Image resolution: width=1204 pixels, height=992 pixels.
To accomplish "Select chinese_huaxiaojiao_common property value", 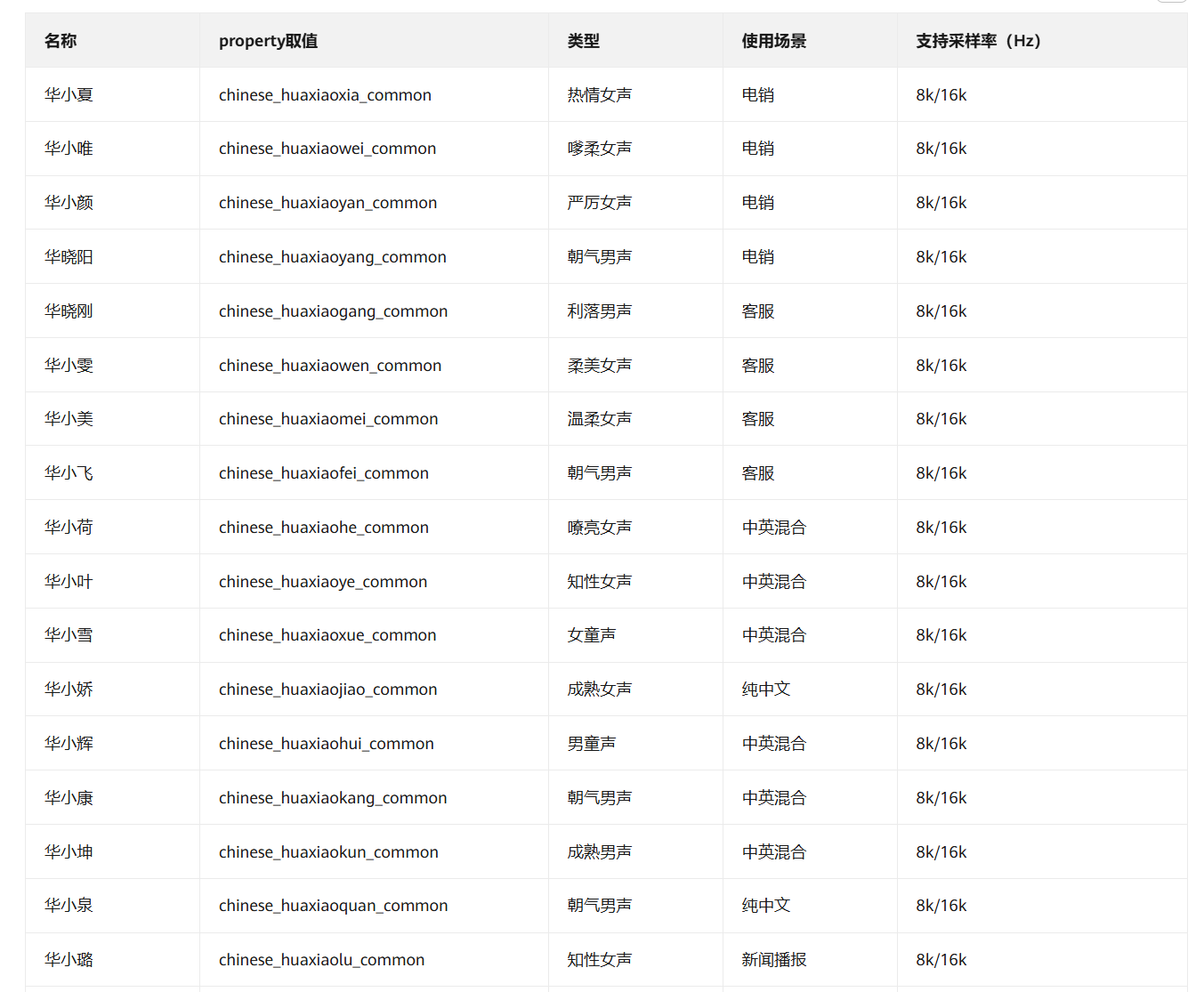I will pos(327,690).
